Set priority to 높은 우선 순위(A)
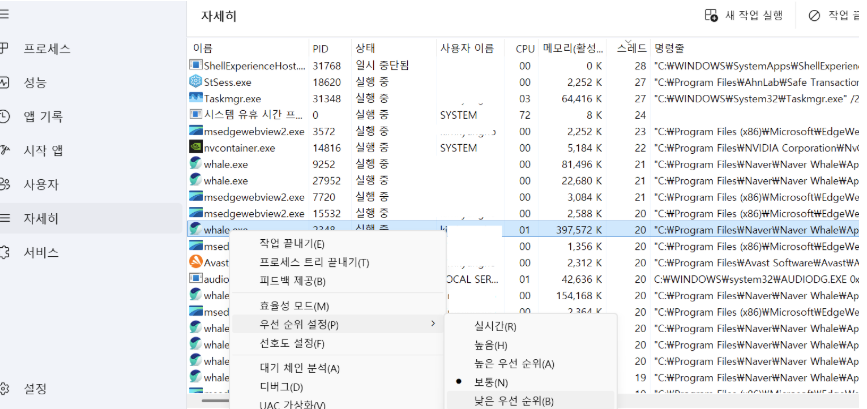Image resolution: width=867 pixels, height=409 pixels. pyautogui.click(x=514, y=364)
